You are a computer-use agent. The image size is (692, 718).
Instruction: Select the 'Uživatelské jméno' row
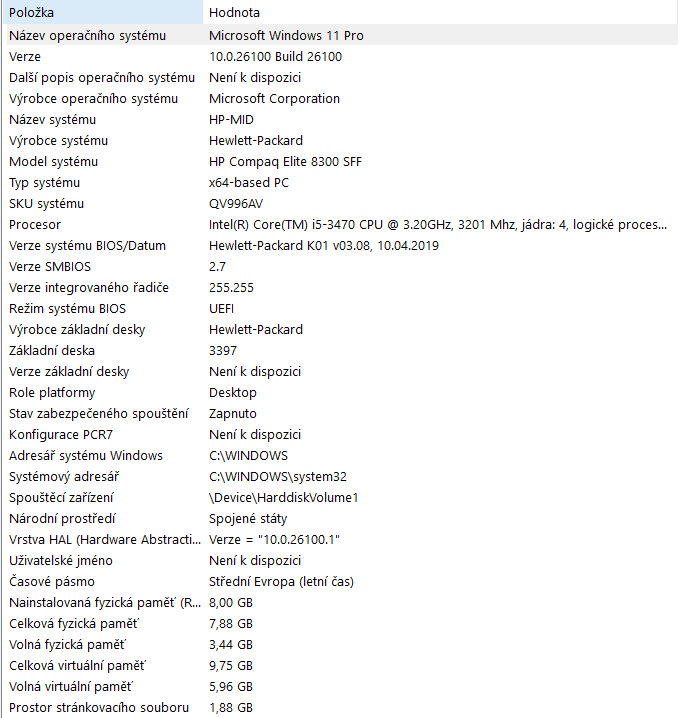pyautogui.click(x=340, y=561)
